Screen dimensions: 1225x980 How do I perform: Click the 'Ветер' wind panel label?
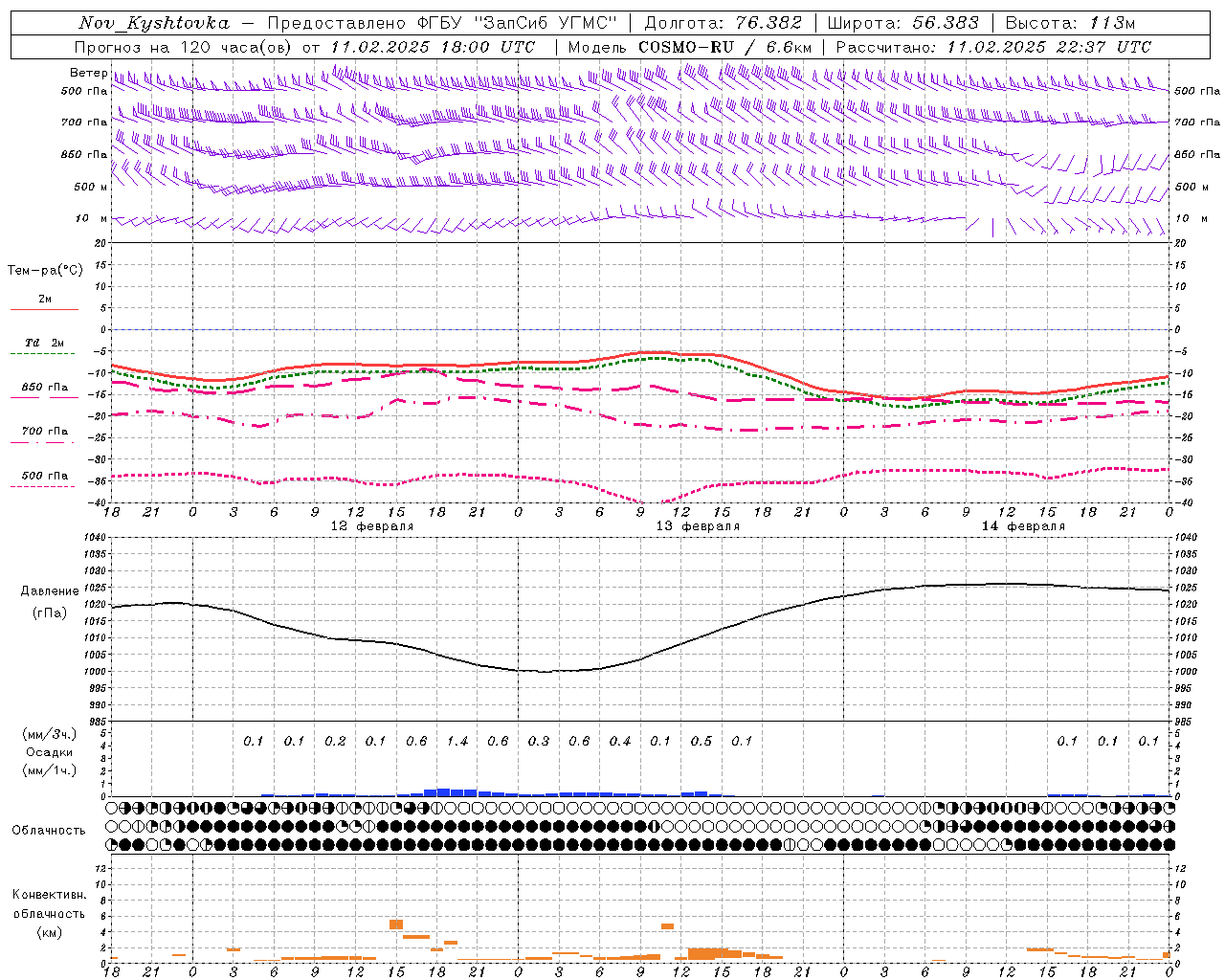tap(88, 73)
